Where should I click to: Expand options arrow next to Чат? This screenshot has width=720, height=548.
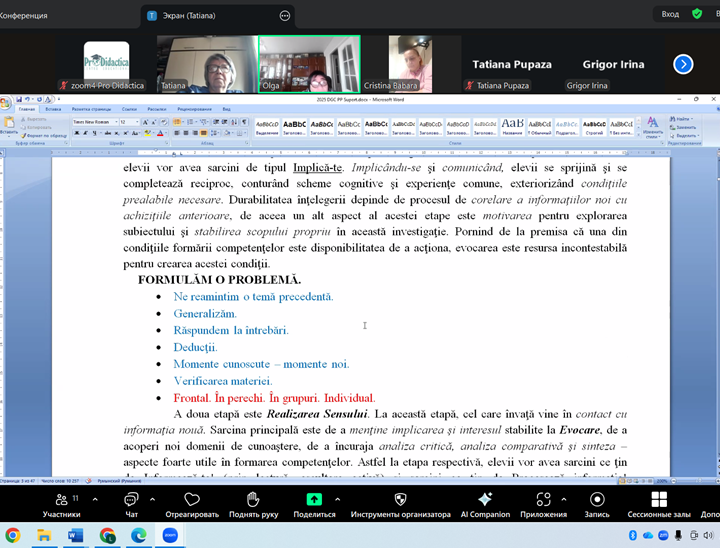click(155, 498)
